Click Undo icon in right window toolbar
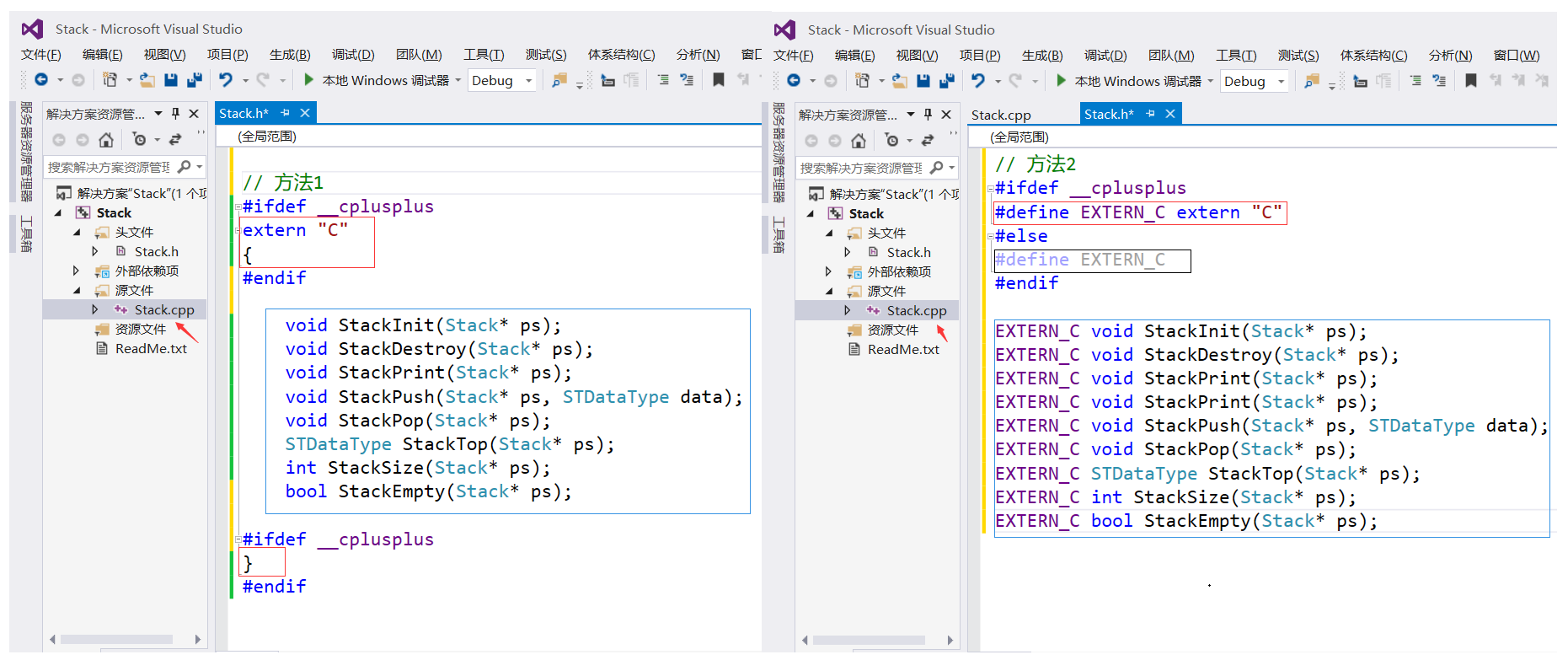Image resolution: width=1568 pixels, height=660 pixels. tap(978, 80)
